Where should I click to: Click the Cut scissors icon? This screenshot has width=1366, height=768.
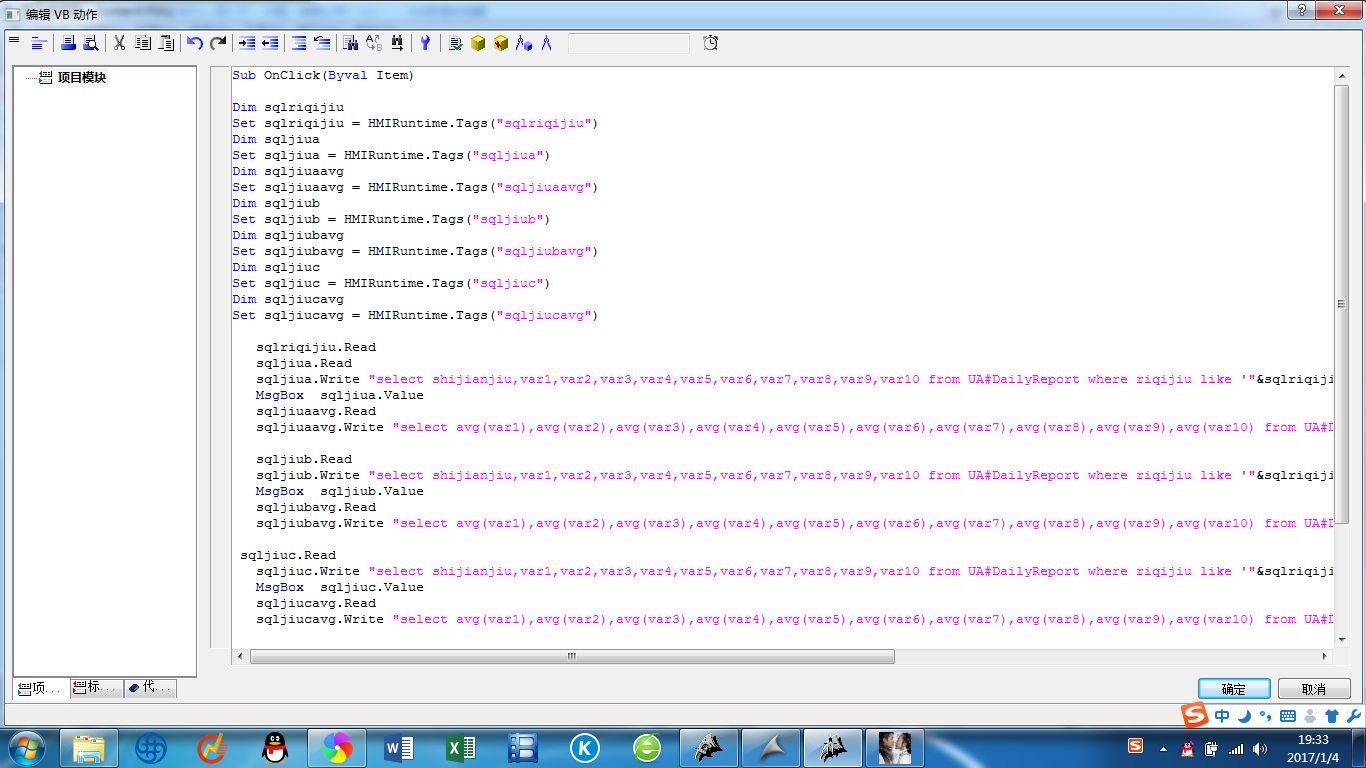(x=119, y=43)
